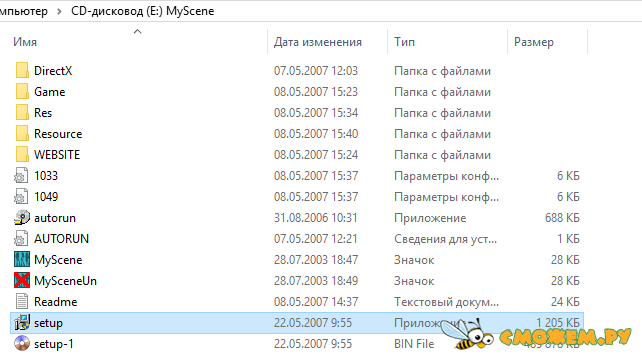Click Текстовый докум... type of Readme

coord(446,302)
